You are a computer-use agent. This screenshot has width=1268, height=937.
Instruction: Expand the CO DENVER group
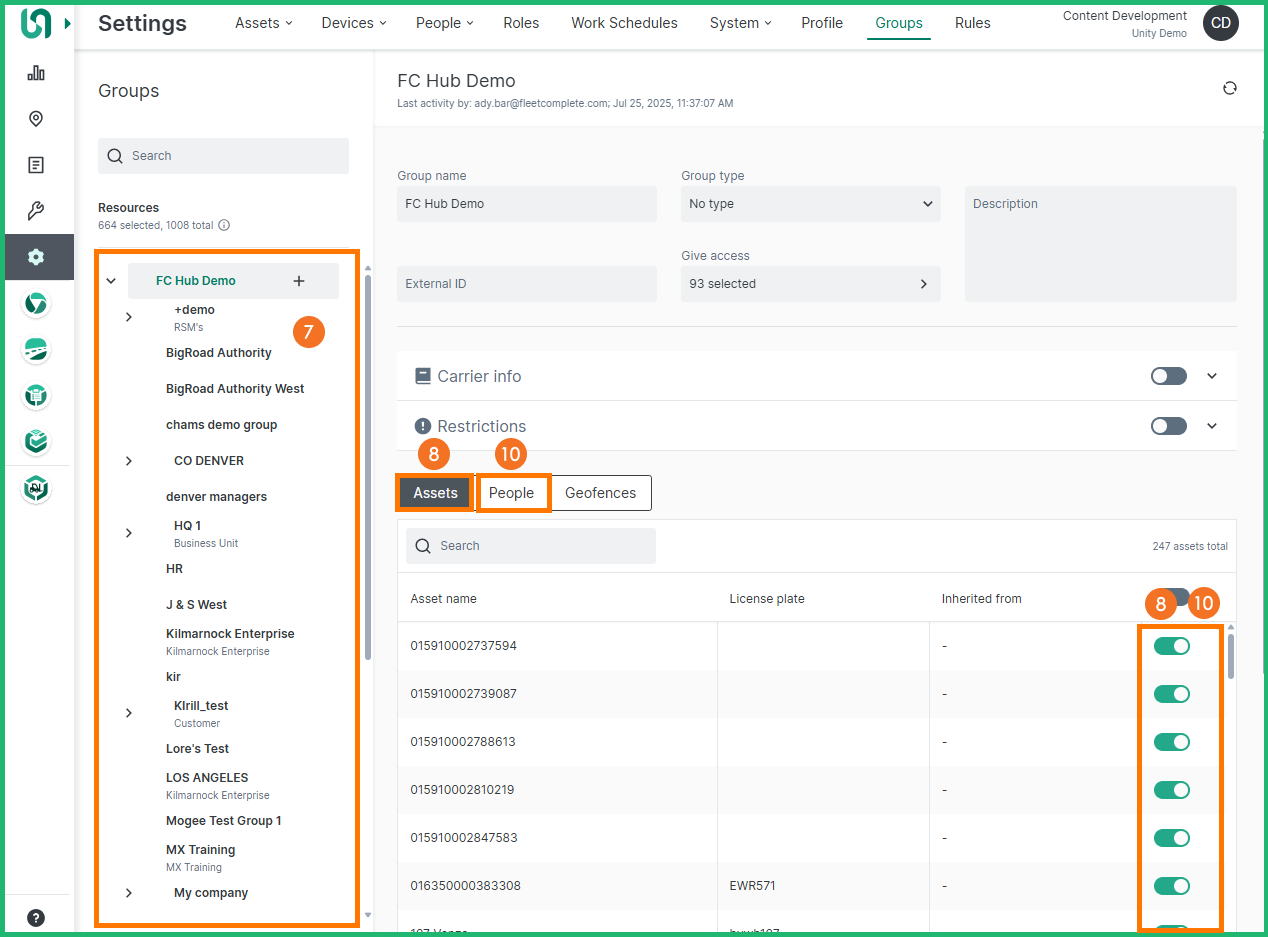[x=129, y=461]
